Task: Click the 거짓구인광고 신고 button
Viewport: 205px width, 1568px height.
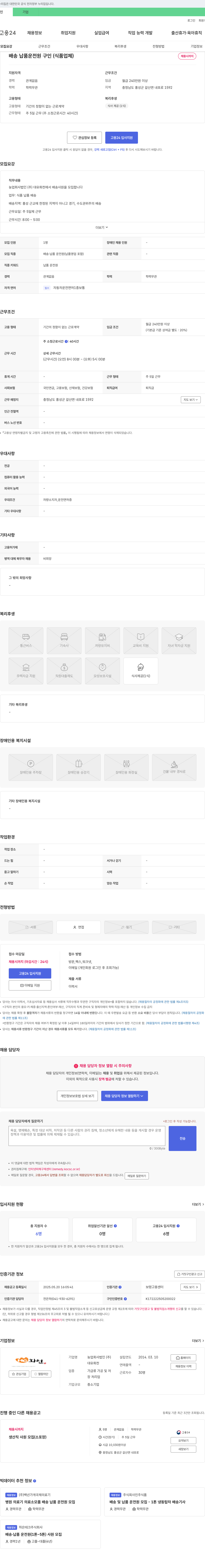Action: pos(189,1274)
